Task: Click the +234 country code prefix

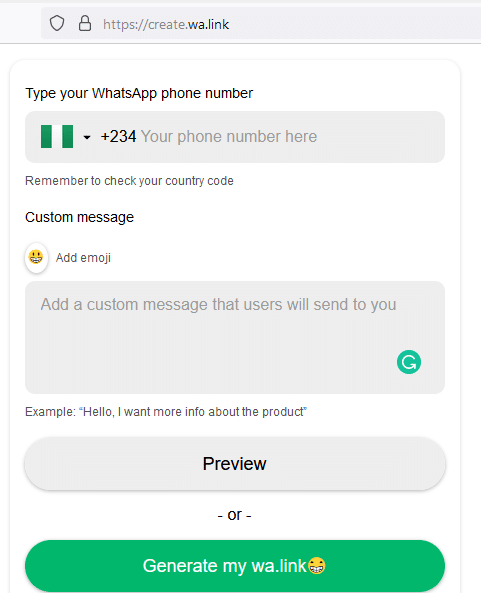Action: pyautogui.click(x=118, y=137)
